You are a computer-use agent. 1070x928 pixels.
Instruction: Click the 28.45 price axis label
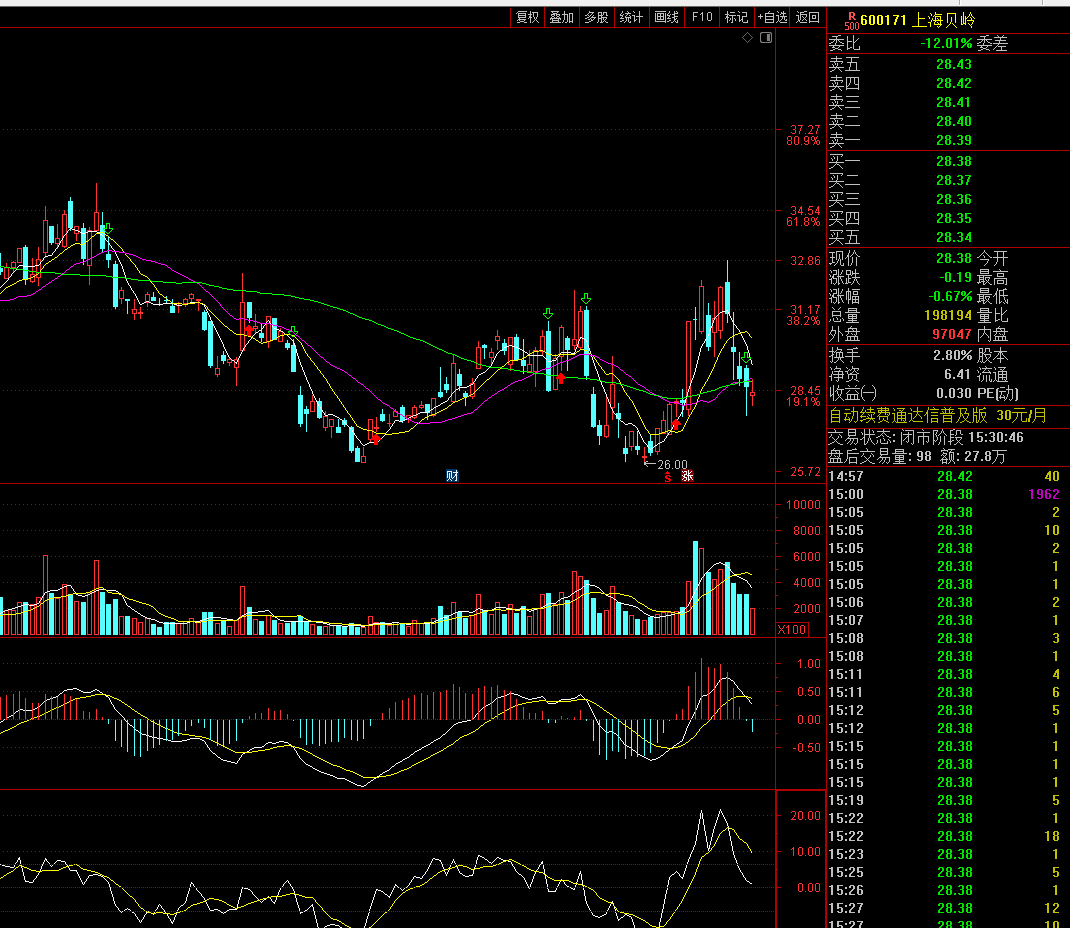tap(805, 391)
